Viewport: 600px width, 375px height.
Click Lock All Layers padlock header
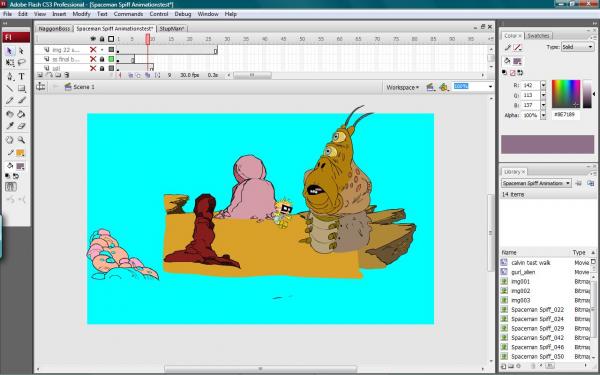(x=102, y=39)
